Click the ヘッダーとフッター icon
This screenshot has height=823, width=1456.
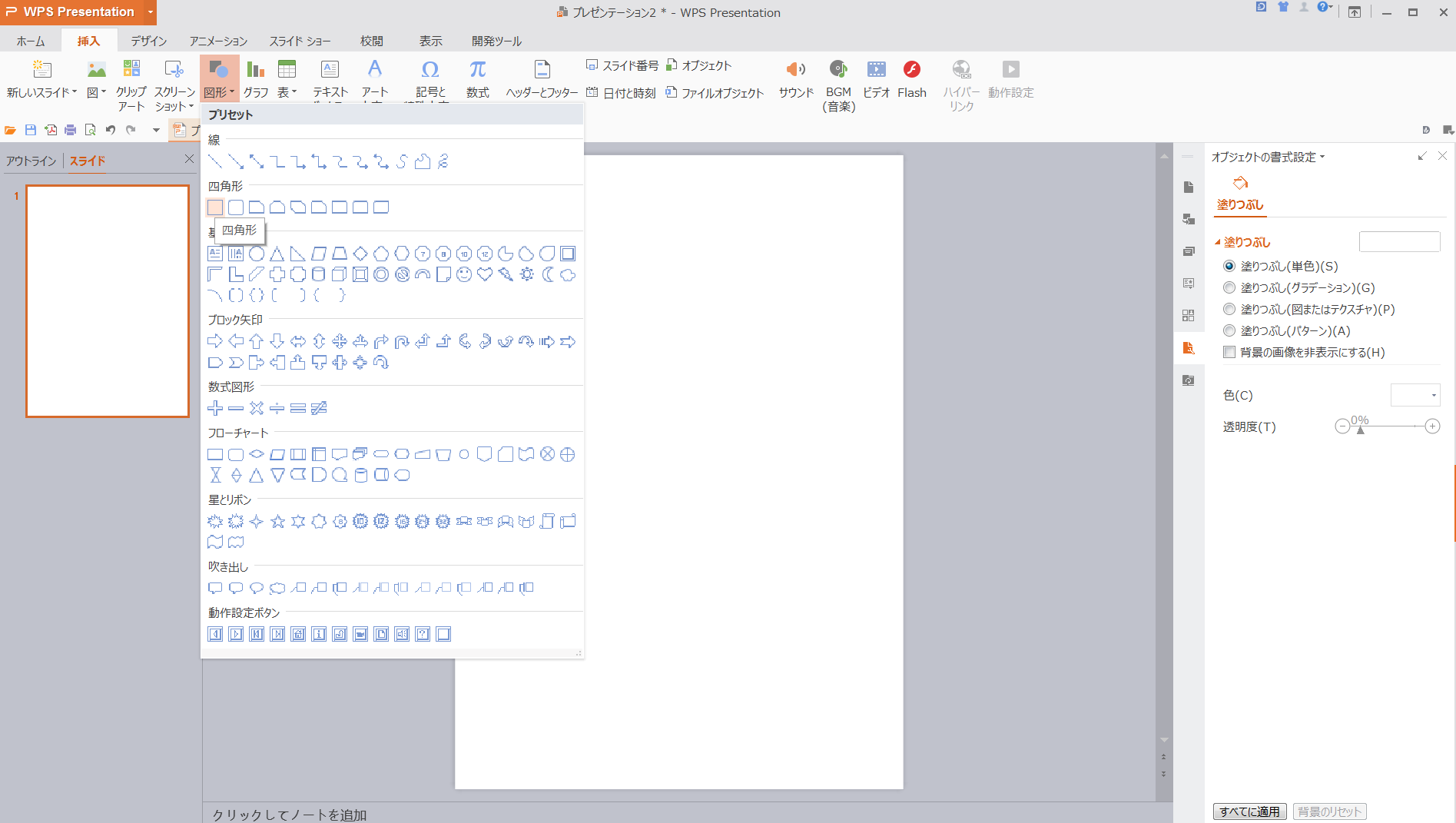(542, 78)
